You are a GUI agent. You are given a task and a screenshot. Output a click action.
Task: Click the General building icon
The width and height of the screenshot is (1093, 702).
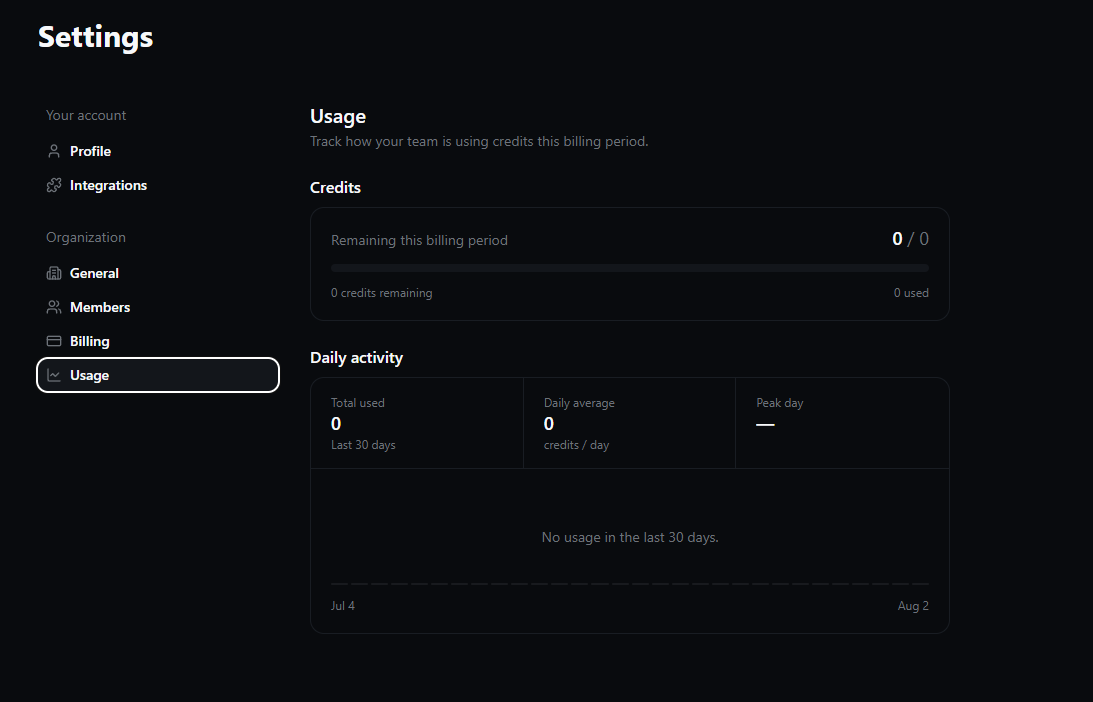[54, 273]
